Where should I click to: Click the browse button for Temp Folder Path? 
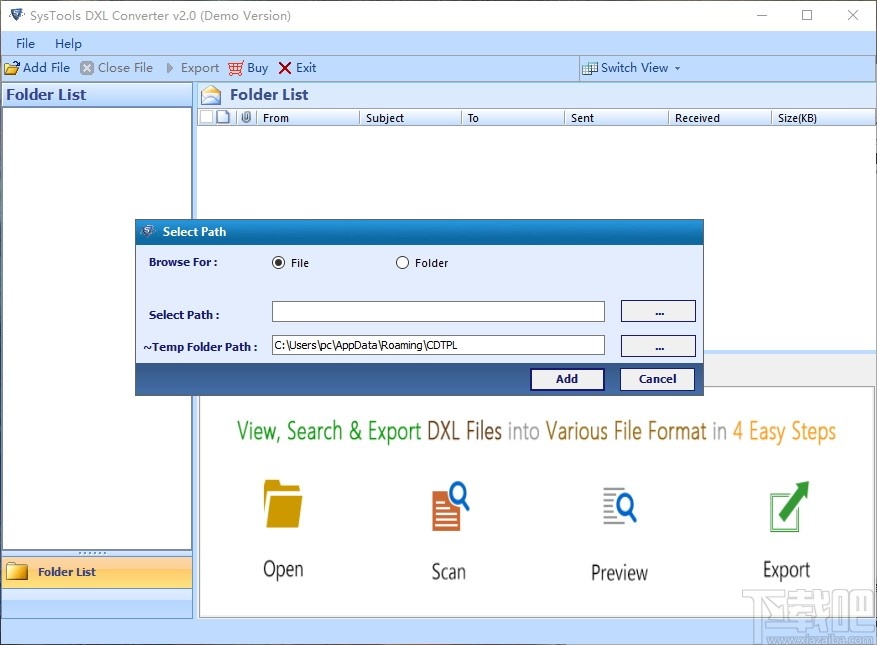[x=658, y=345]
